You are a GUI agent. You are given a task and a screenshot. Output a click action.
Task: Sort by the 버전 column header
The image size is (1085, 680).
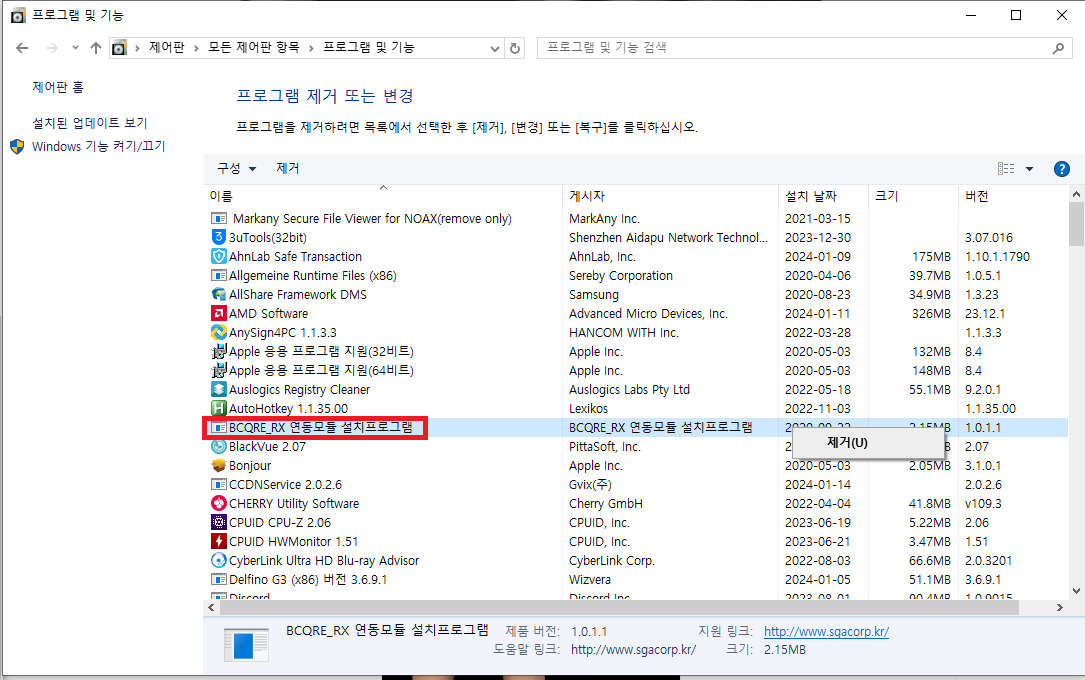(1013, 196)
